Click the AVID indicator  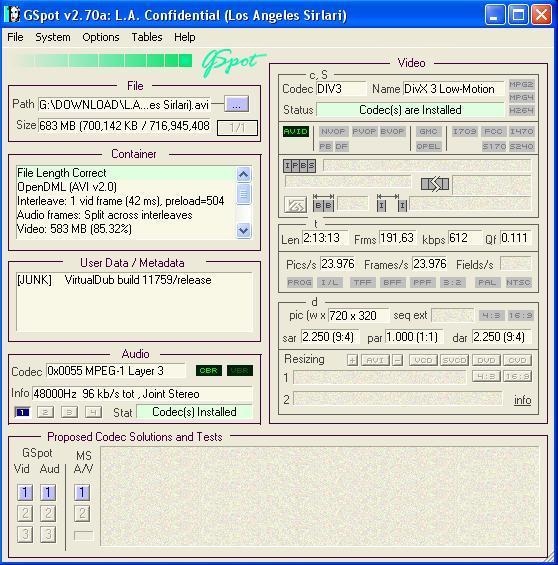click(x=295, y=132)
